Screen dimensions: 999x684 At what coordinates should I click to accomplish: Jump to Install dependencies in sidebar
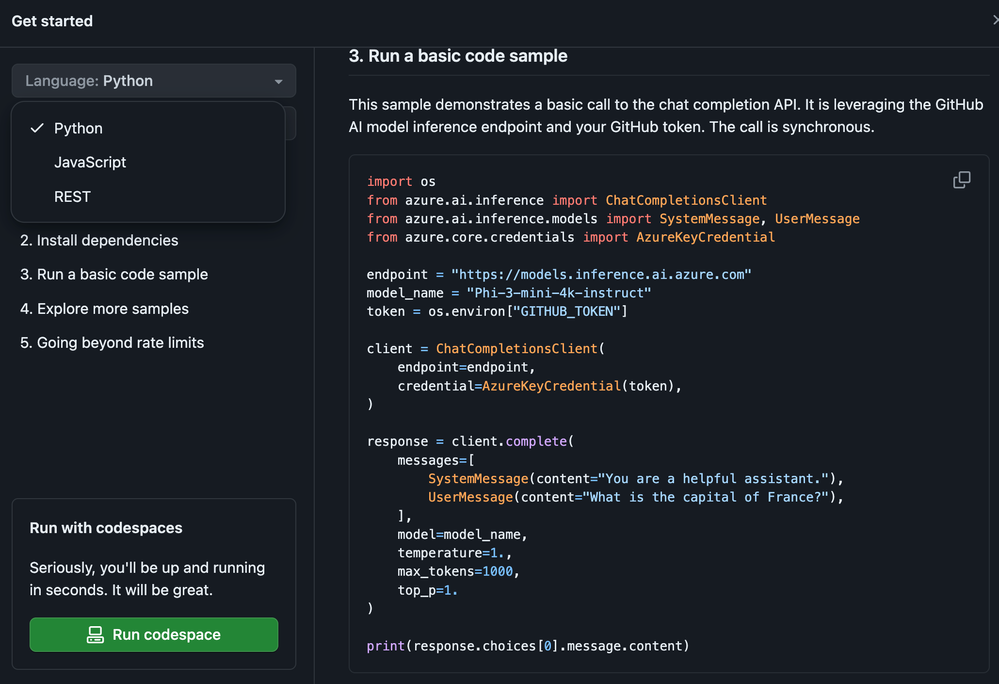[99, 240]
